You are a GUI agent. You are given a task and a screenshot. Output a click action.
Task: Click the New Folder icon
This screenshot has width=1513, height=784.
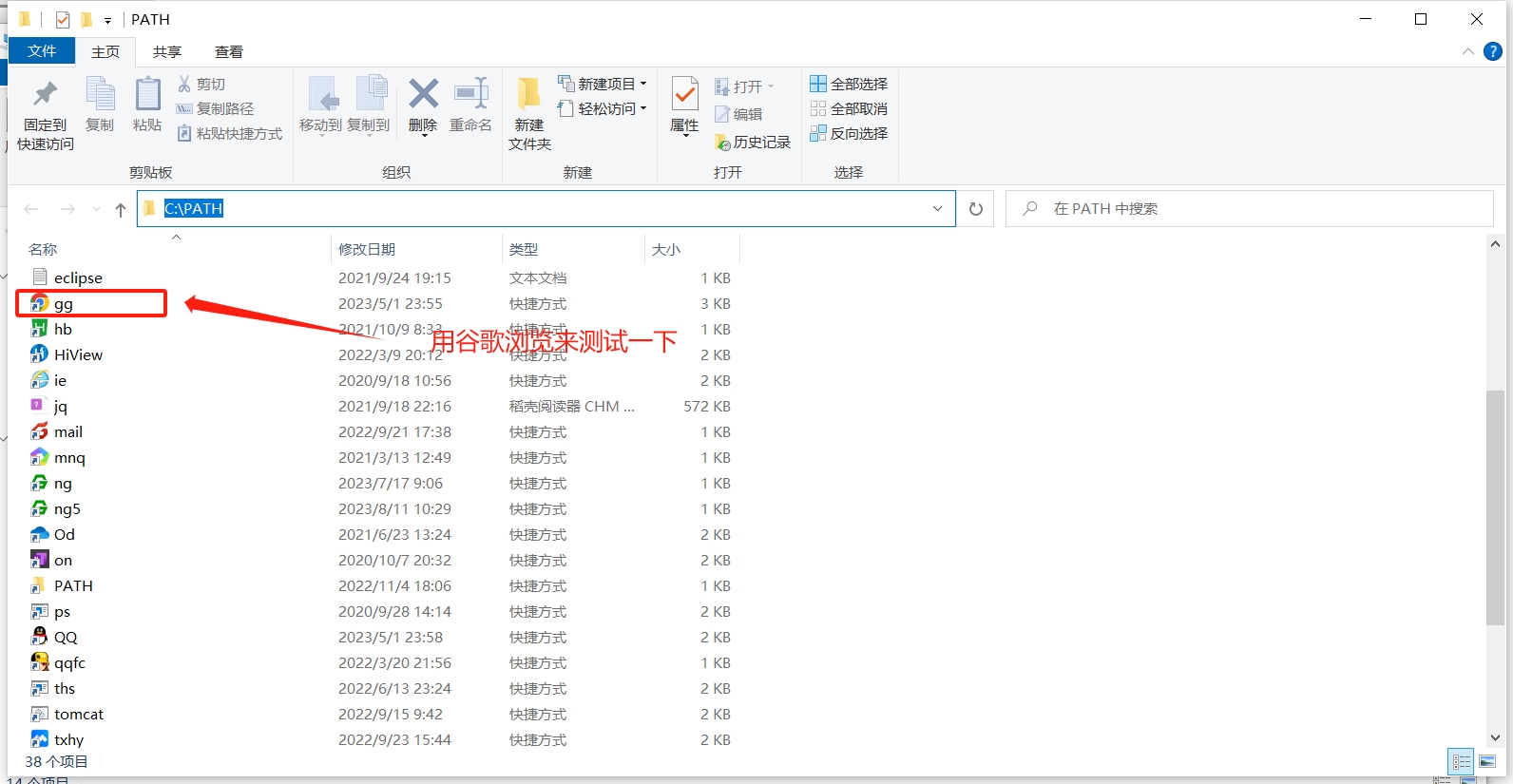(529, 95)
